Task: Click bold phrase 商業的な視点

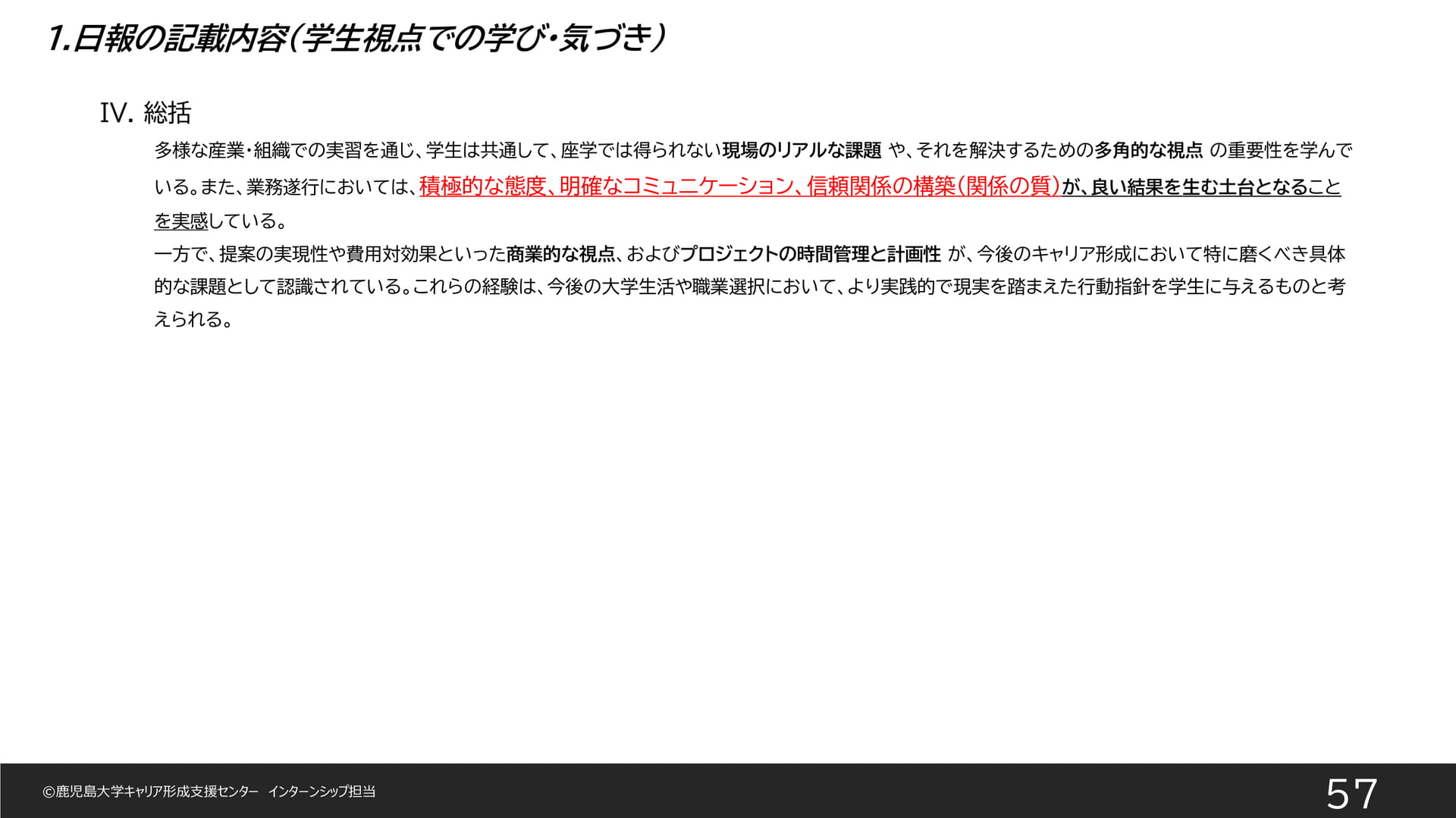Action: pyautogui.click(x=560, y=254)
